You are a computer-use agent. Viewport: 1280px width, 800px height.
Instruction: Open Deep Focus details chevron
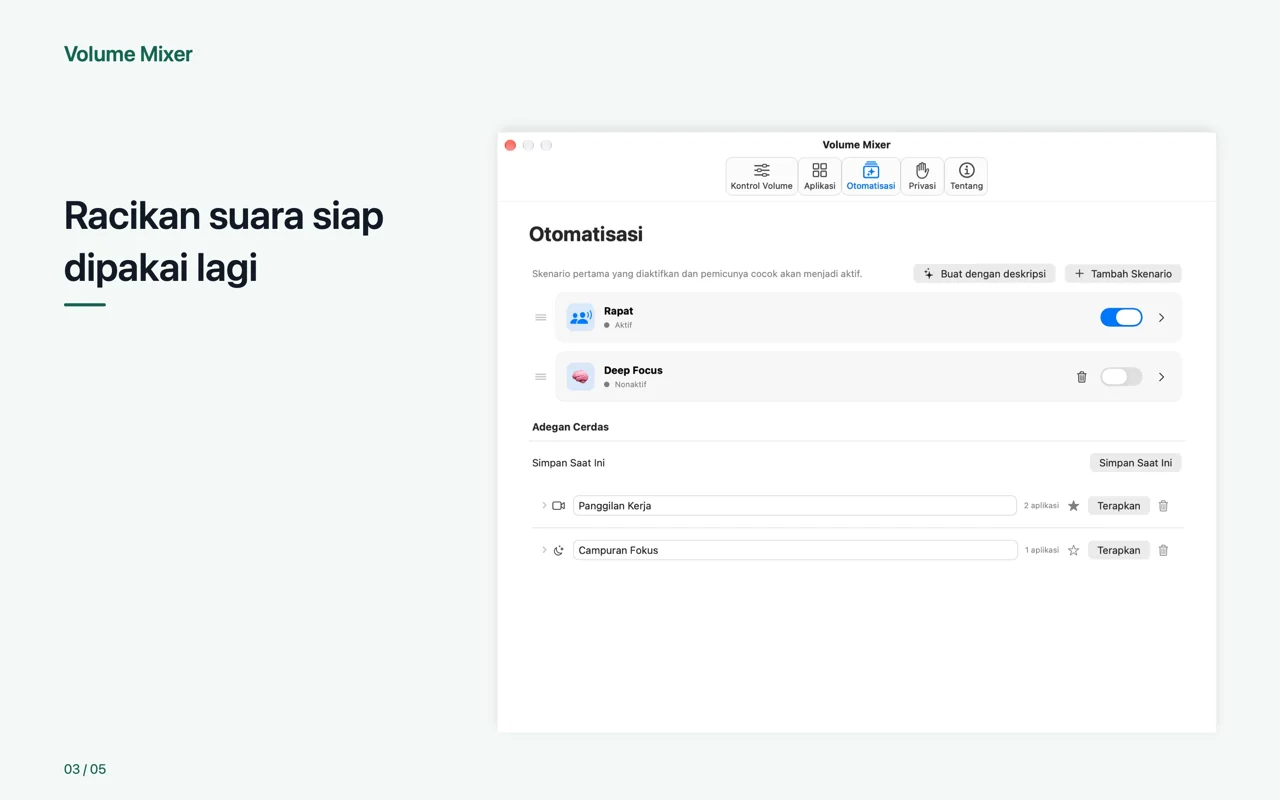pos(1161,377)
